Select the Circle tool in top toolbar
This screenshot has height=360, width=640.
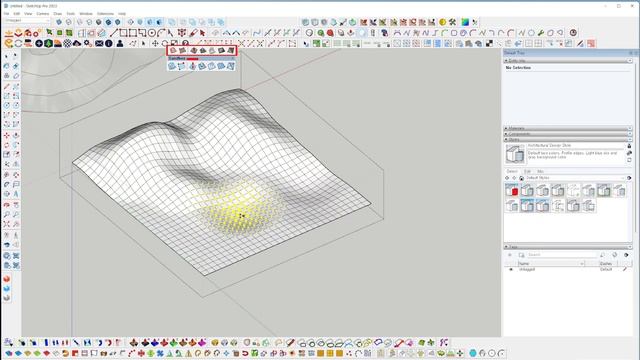(151, 33)
